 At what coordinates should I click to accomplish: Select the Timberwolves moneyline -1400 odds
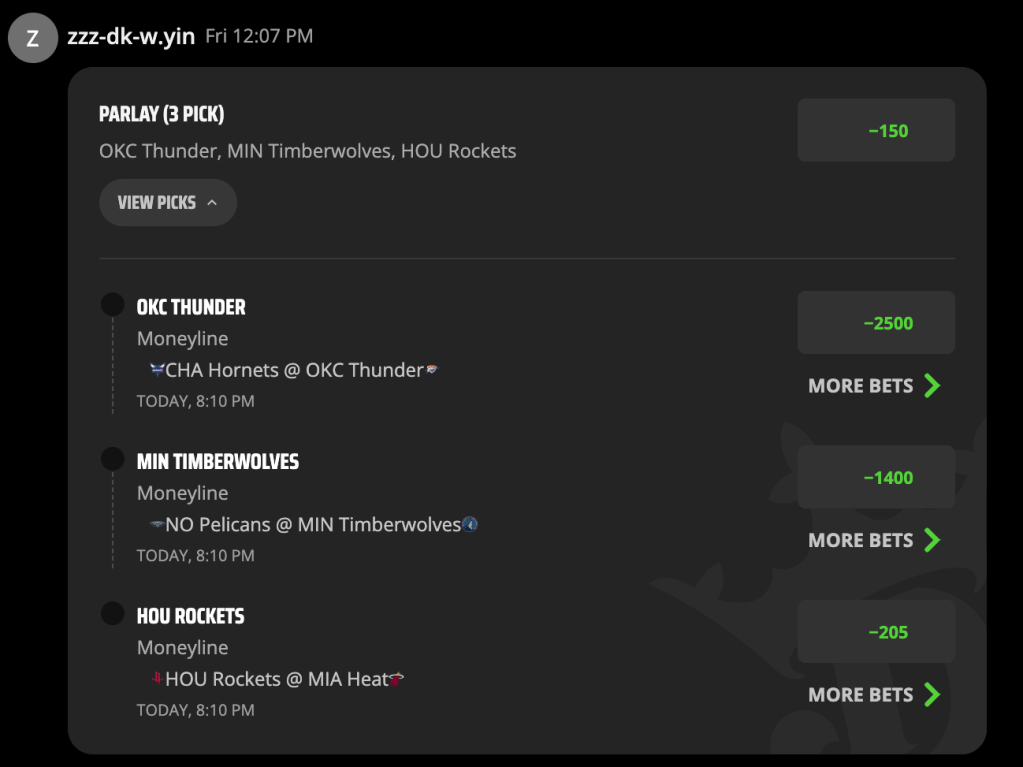876,477
